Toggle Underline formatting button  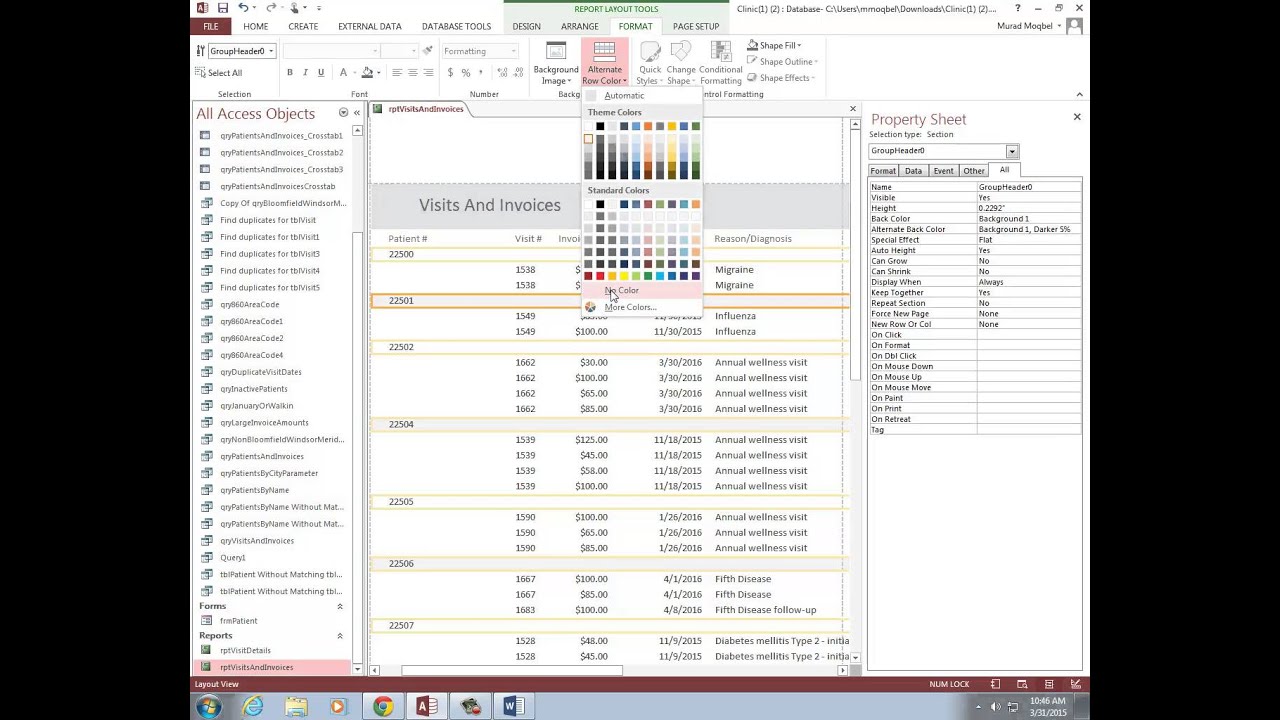(x=321, y=73)
